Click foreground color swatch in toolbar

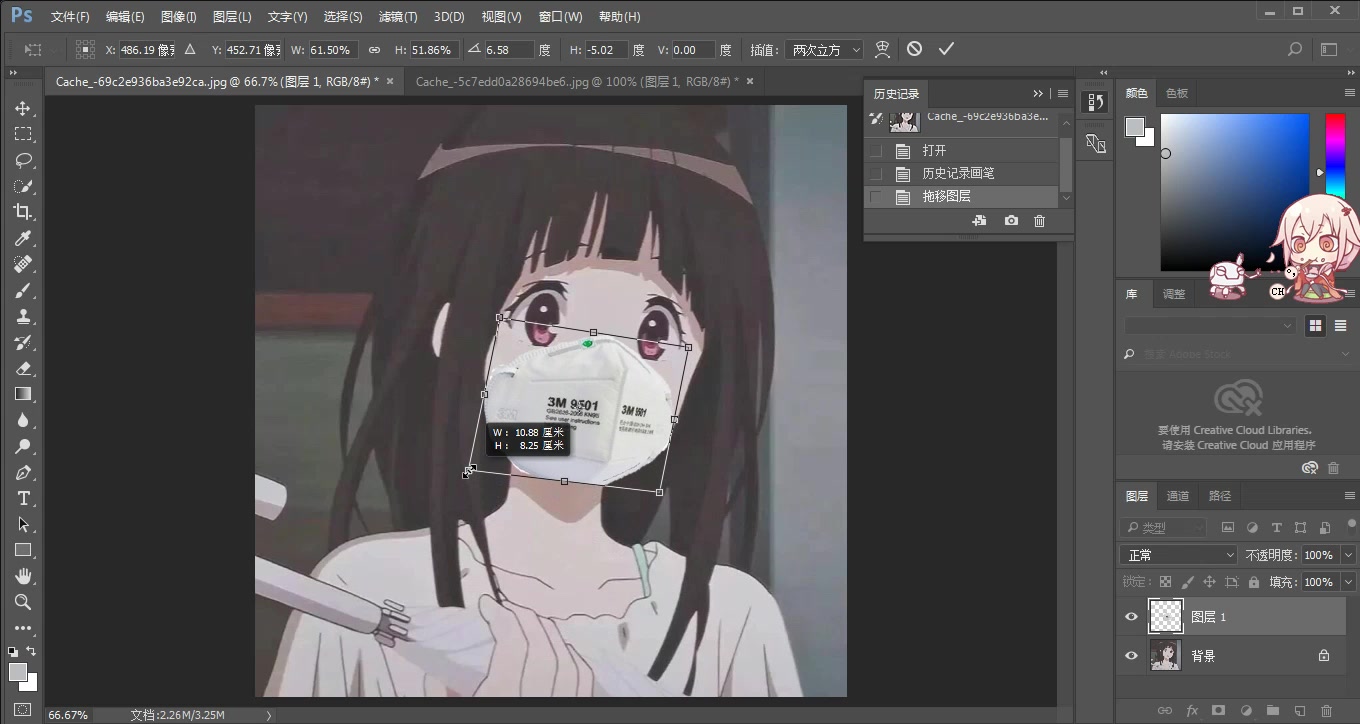(18, 672)
